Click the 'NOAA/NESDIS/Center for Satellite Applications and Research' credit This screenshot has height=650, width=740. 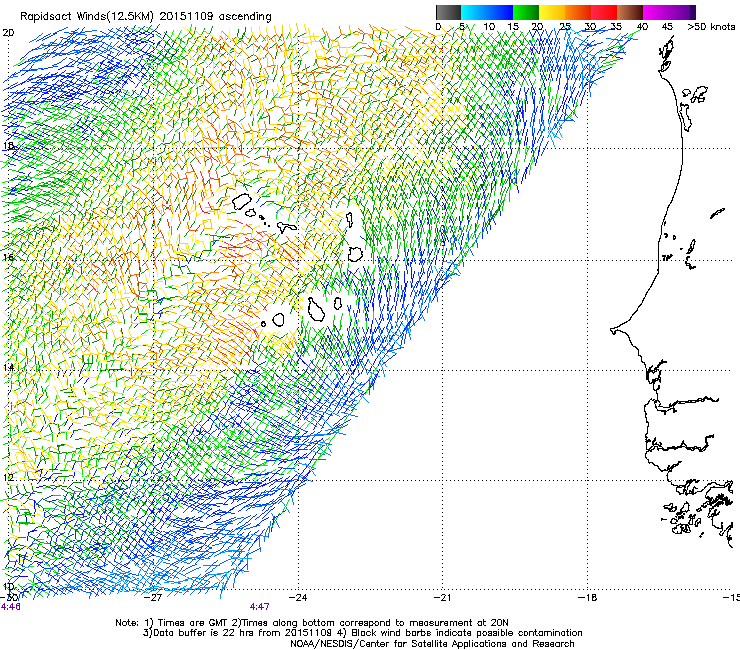[x=432, y=644]
